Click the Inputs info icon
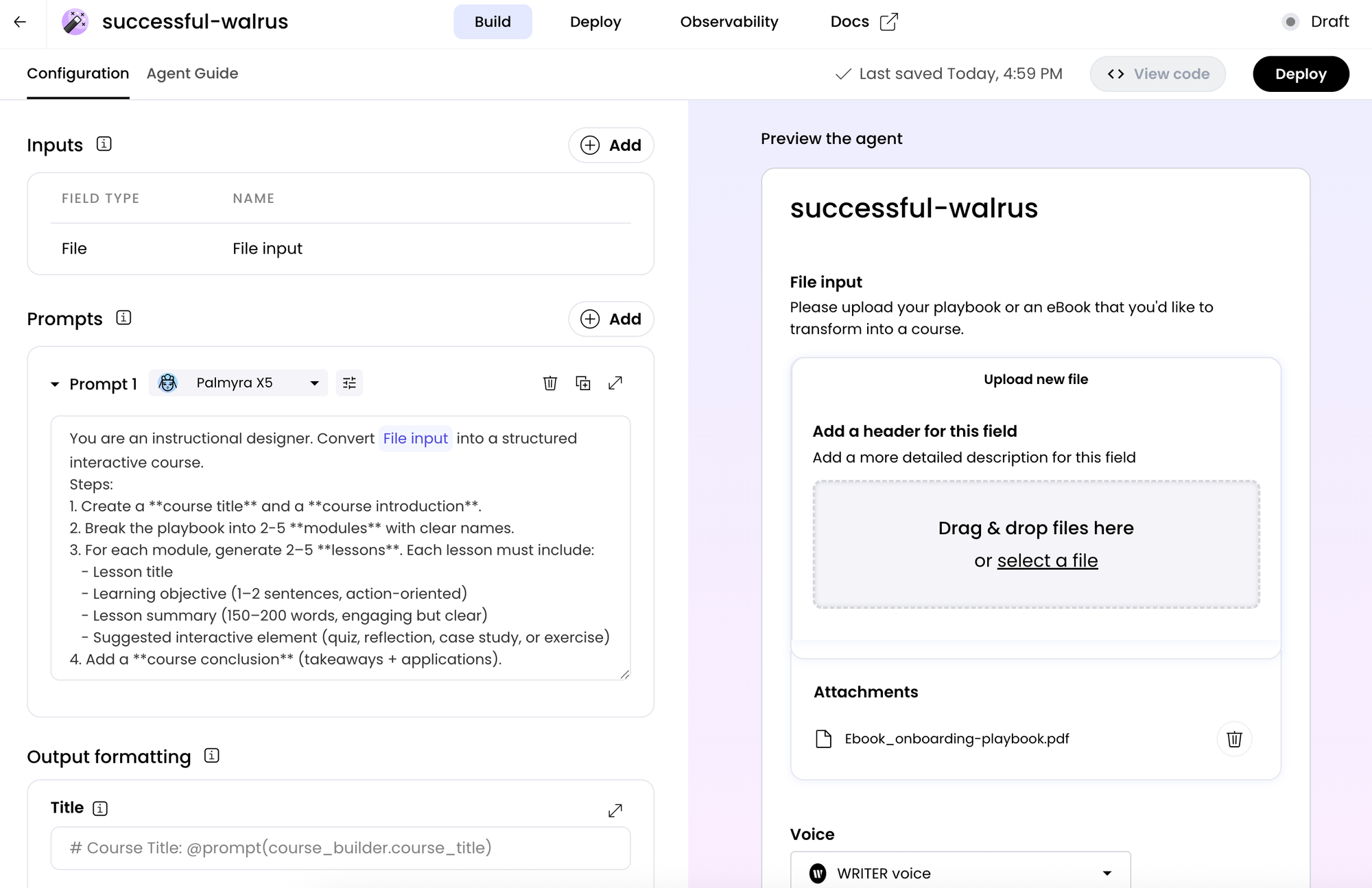 tap(104, 144)
